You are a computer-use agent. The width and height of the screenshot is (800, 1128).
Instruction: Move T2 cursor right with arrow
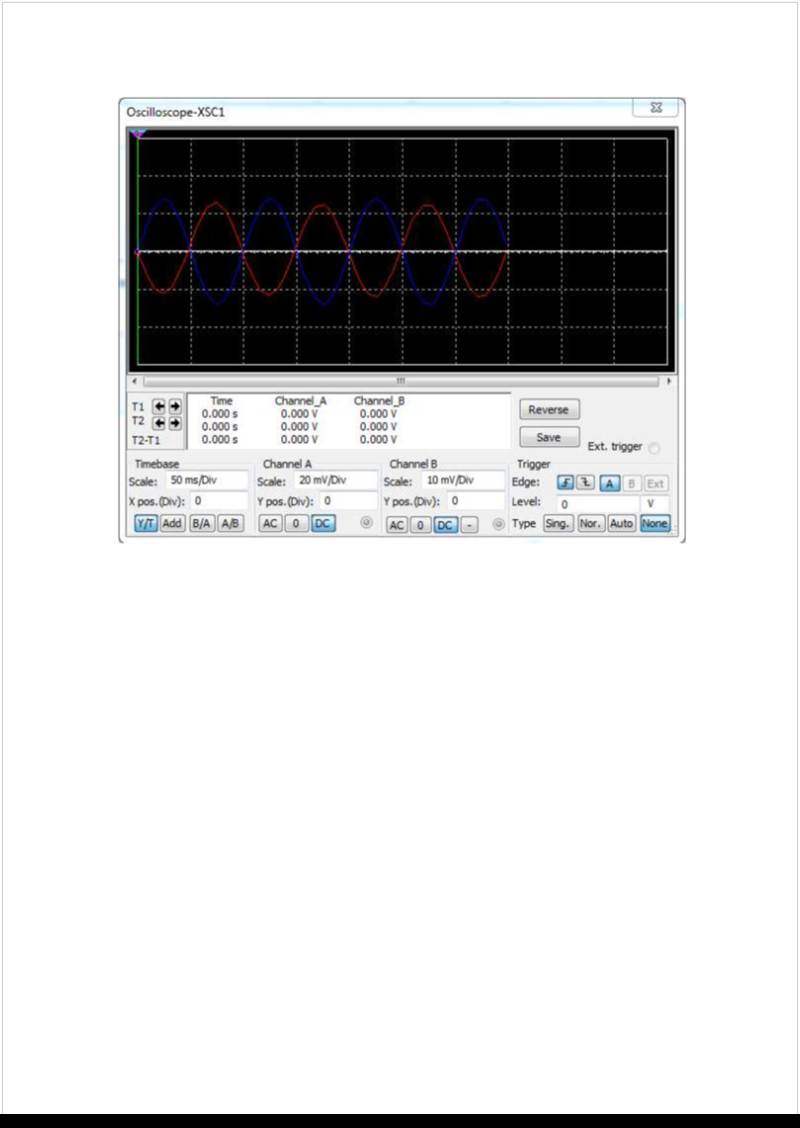click(175, 423)
